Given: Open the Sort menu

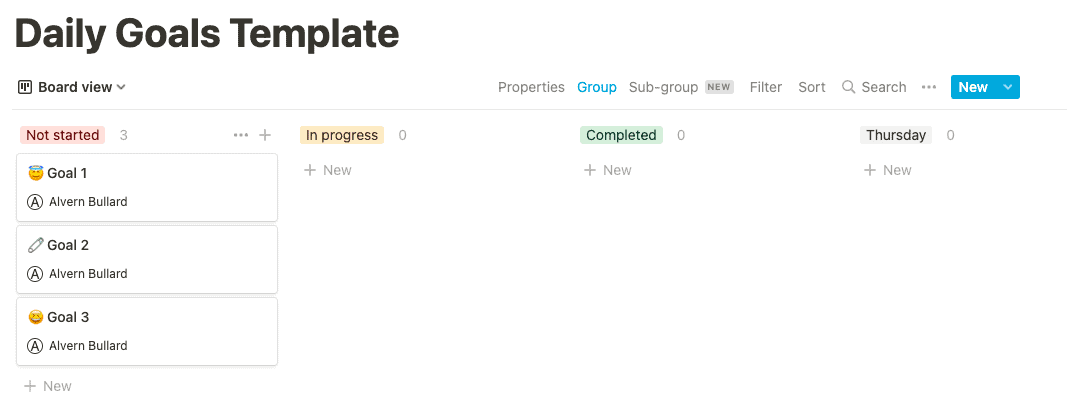Looking at the screenshot, I should coord(812,87).
